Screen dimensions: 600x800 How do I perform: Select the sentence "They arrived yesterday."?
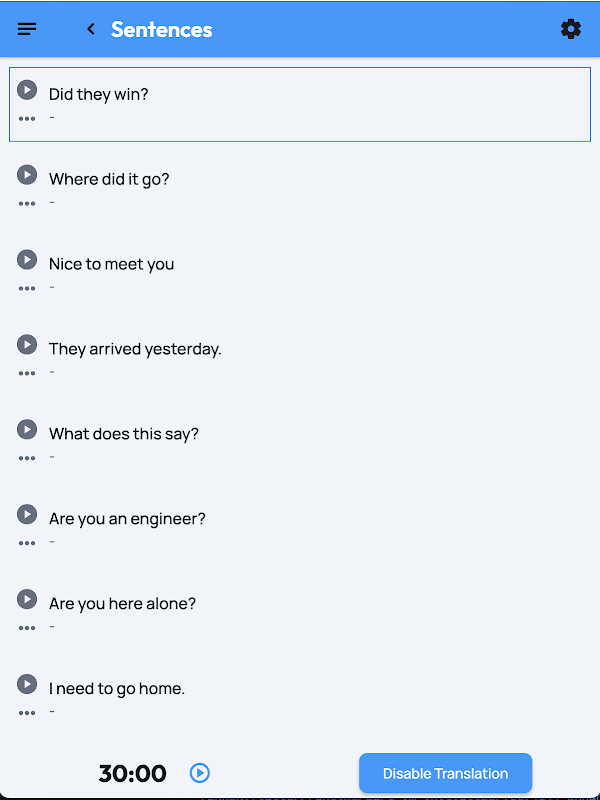[135, 349]
